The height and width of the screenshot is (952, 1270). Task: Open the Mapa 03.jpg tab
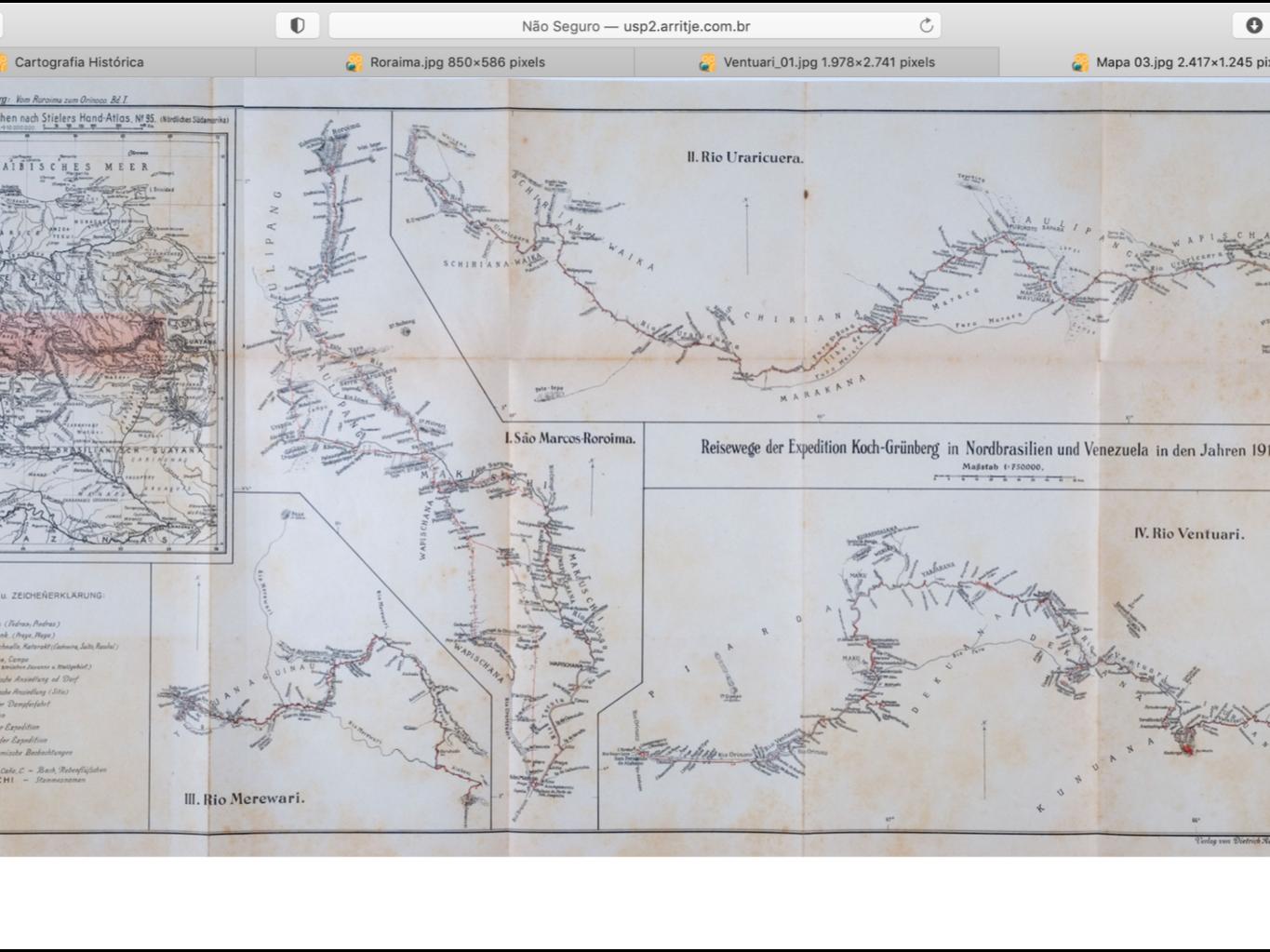click(x=1135, y=62)
